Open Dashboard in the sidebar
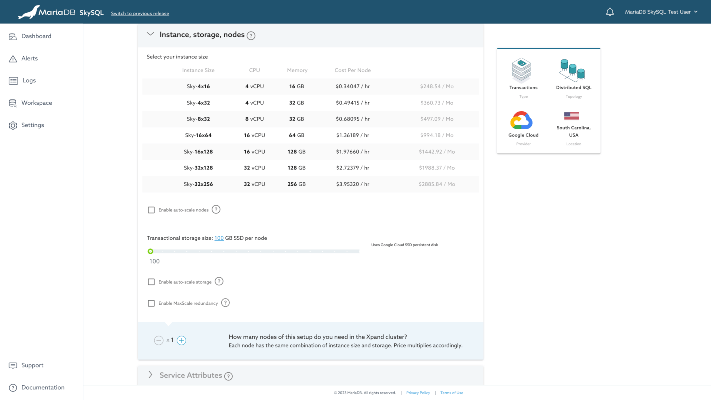This screenshot has width=711, height=400. (36, 36)
